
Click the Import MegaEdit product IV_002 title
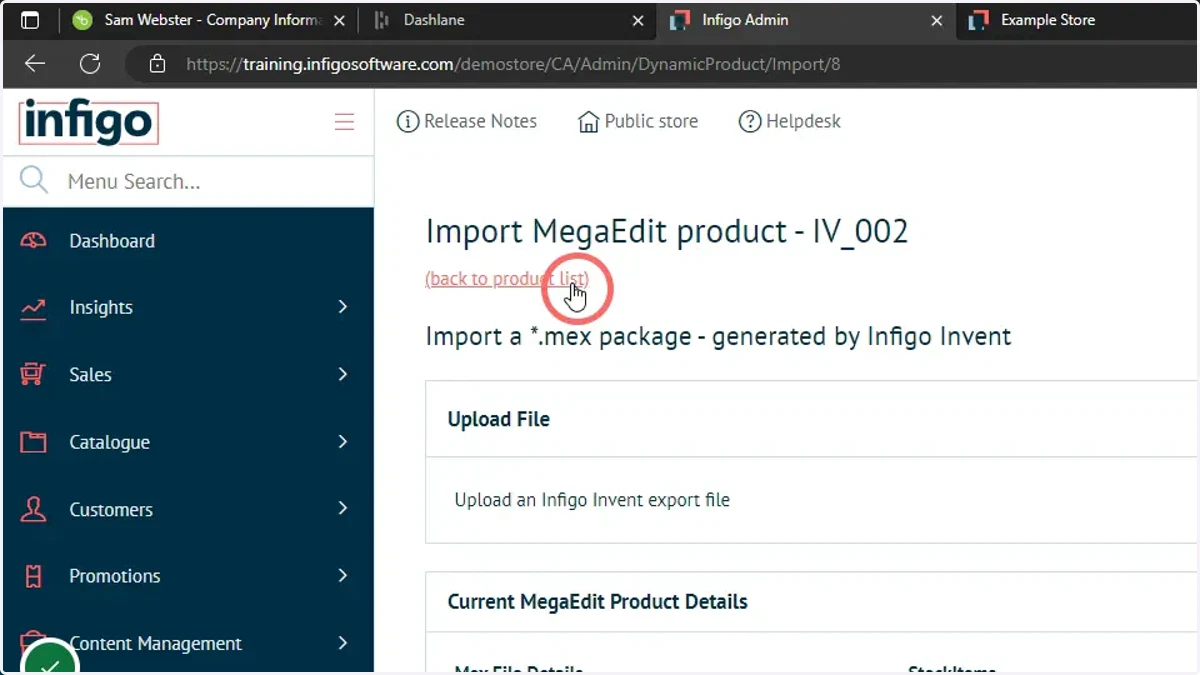click(667, 232)
